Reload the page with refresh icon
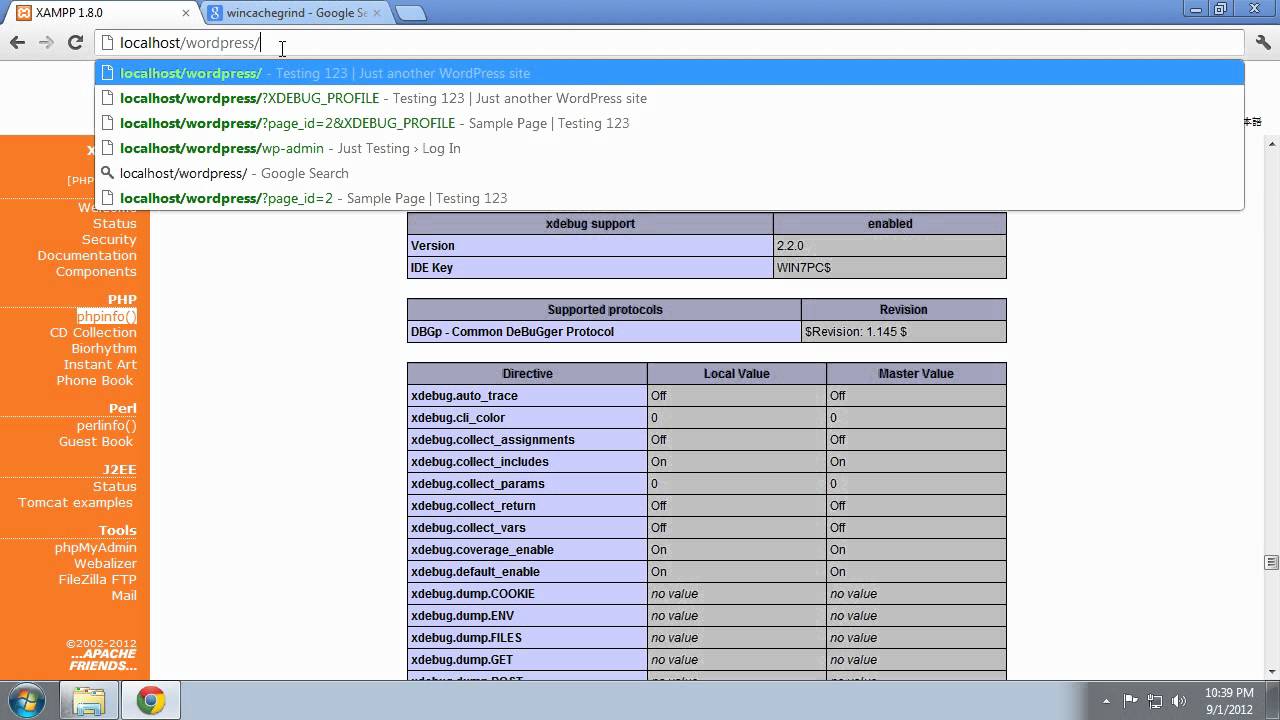1280x720 pixels. 75,42
